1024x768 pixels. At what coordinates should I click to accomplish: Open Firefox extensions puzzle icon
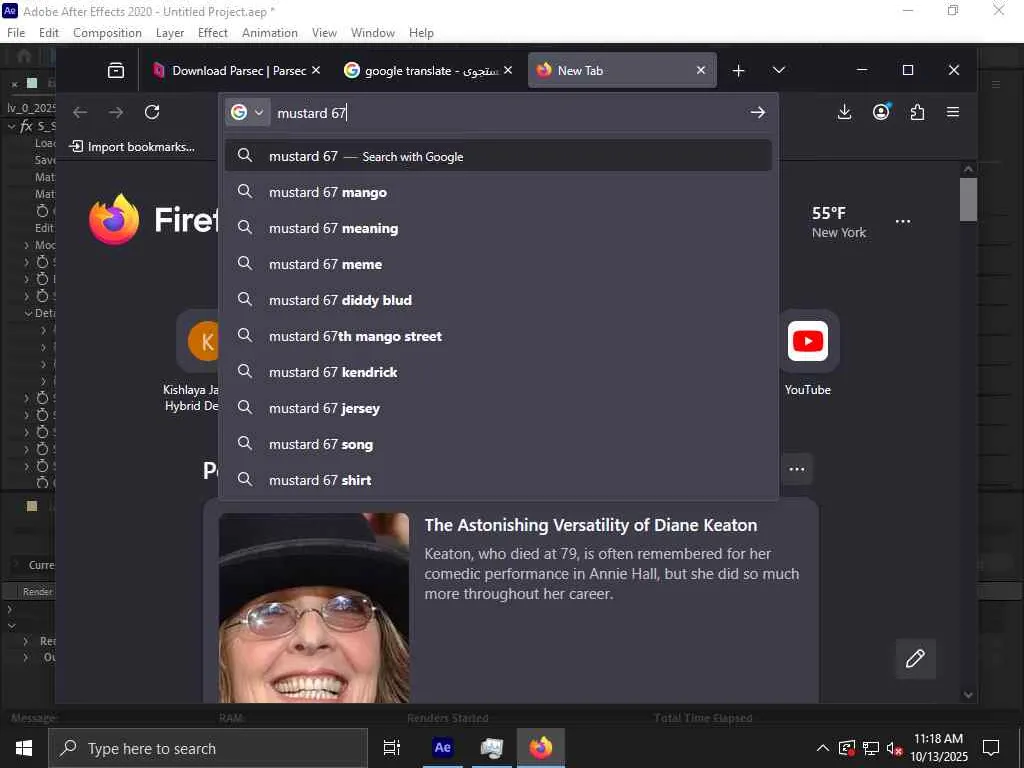(x=917, y=112)
